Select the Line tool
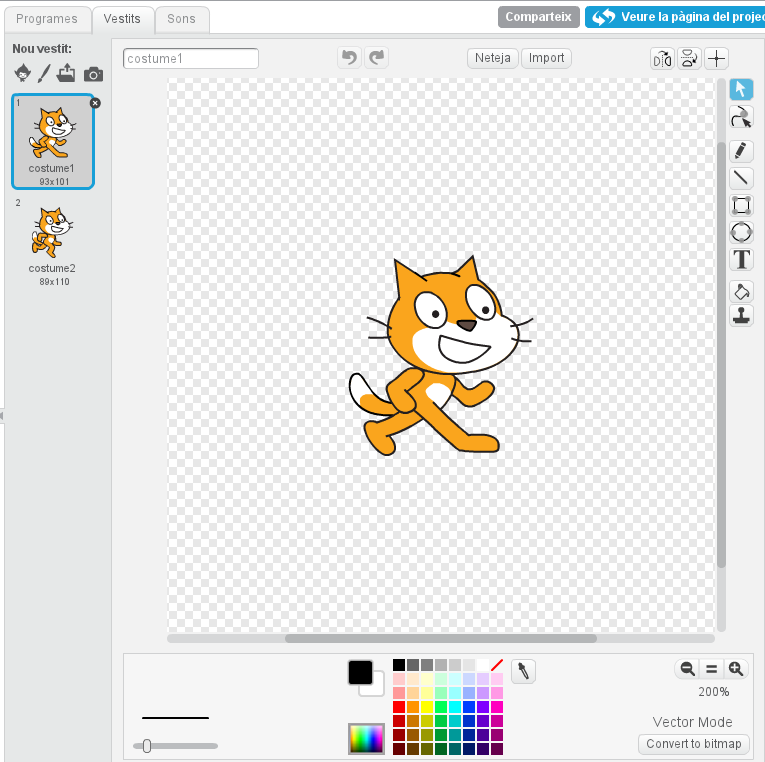This screenshot has width=765, height=762. pyautogui.click(x=741, y=178)
